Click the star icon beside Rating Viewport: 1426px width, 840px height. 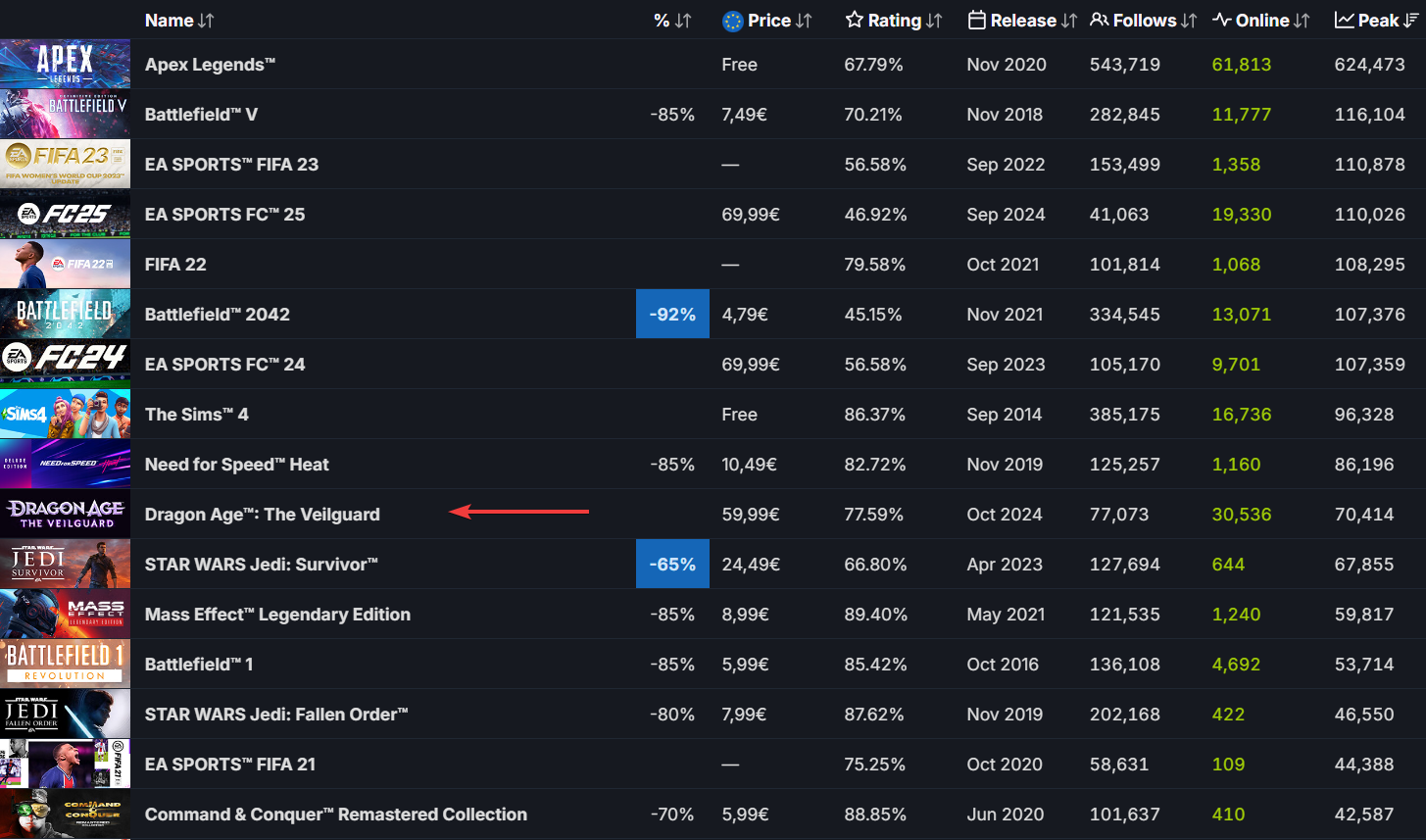pos(854,21)
